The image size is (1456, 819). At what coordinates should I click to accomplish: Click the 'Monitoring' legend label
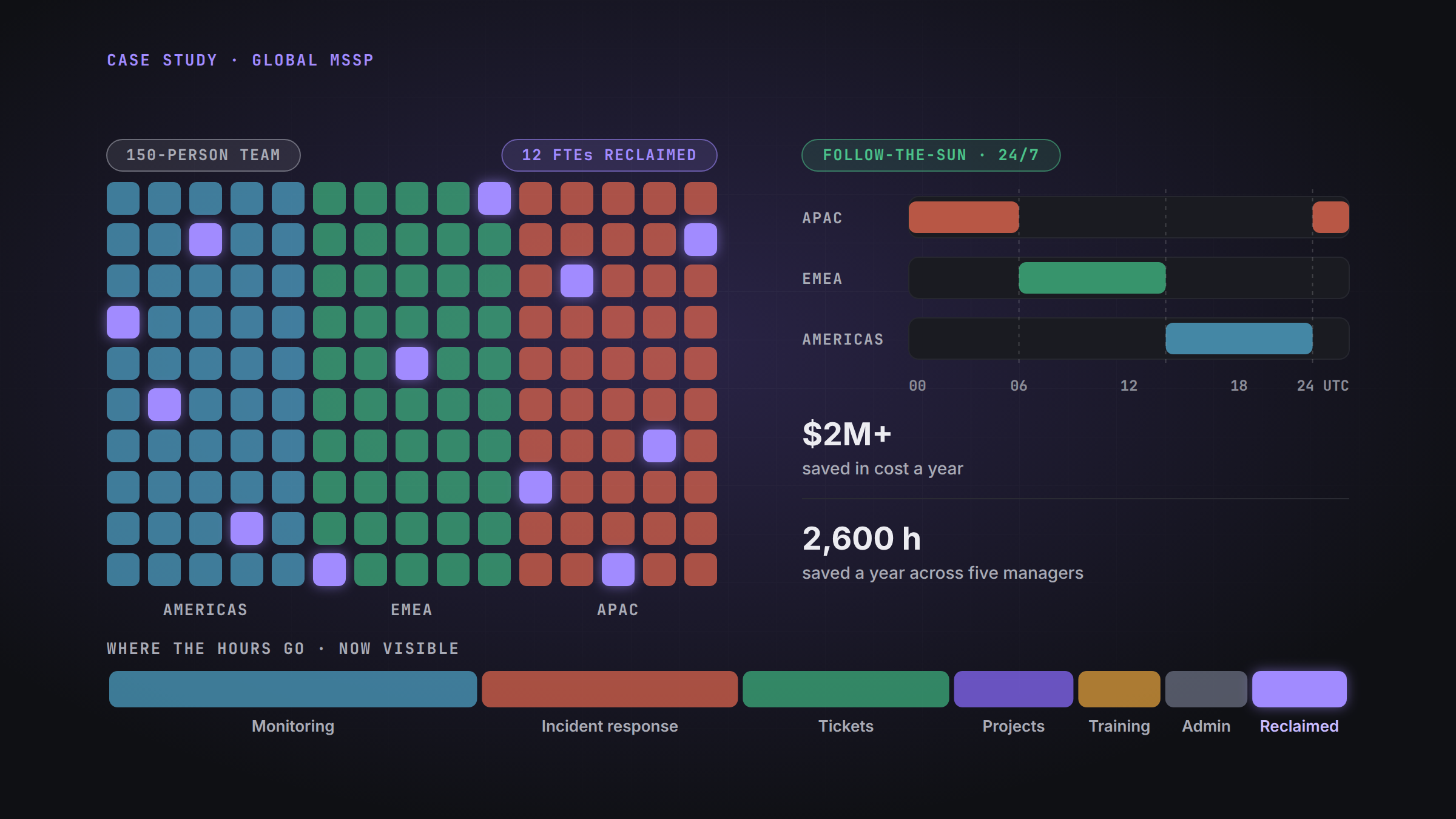293,726
